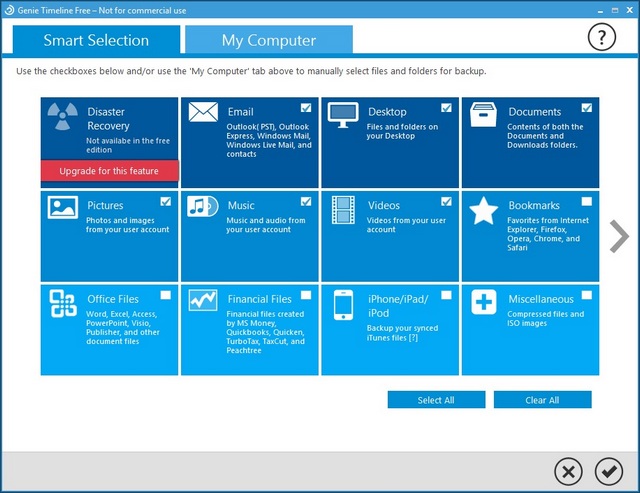Click the Pictures photo icon
The width and height of the screenshot is (640, 493).
tap(62, 207)
